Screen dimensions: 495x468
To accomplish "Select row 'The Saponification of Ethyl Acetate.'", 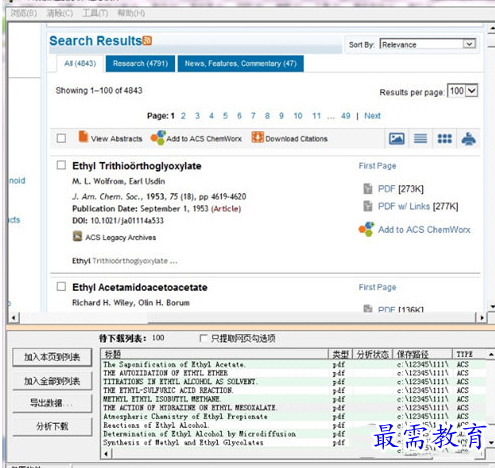I will (293, 364).
